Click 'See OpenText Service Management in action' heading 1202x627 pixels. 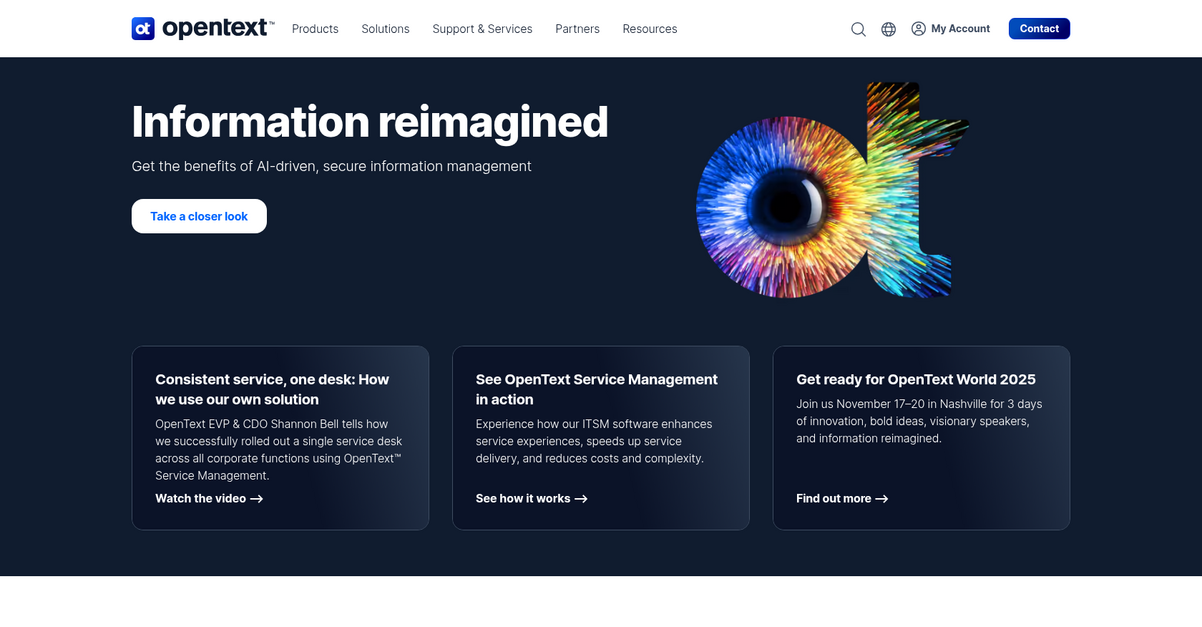pos(597,389)
